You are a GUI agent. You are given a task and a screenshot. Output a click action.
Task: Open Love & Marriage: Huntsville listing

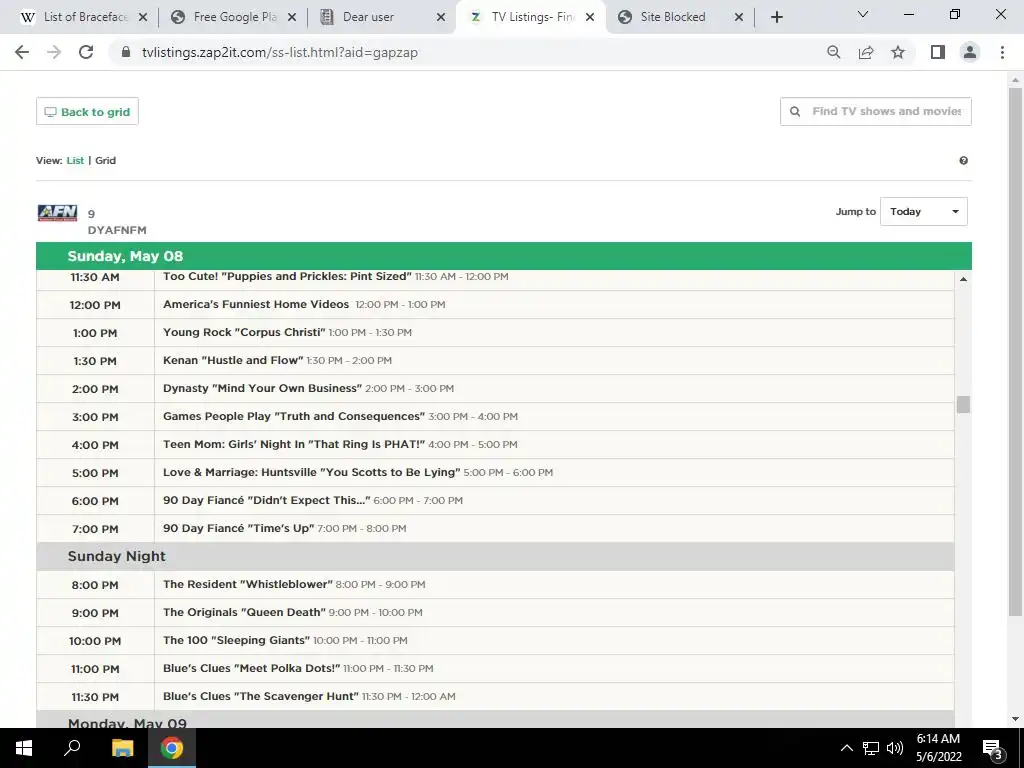[x=312, y=473]
